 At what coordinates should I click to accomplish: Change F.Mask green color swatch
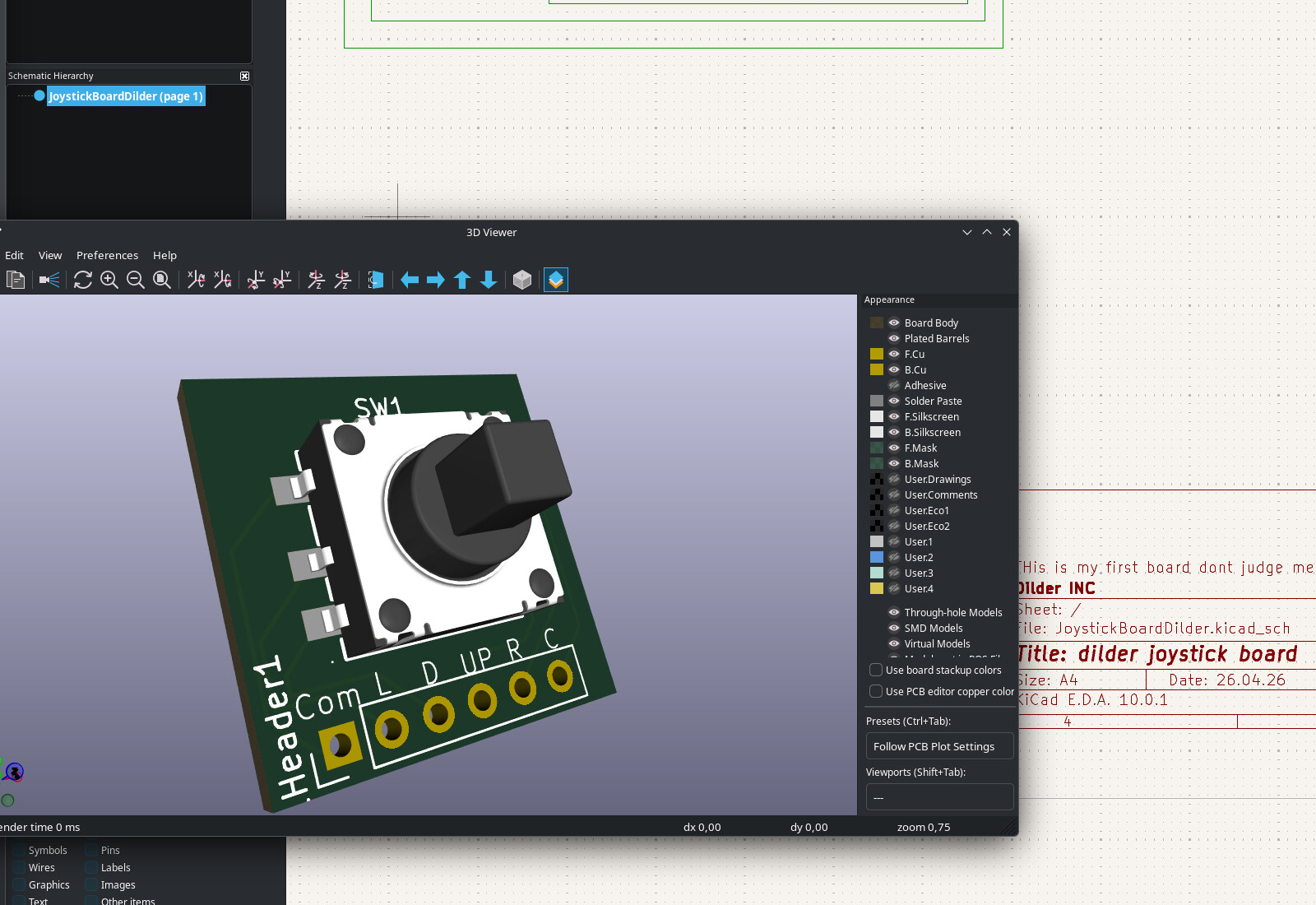click(877, 448)
